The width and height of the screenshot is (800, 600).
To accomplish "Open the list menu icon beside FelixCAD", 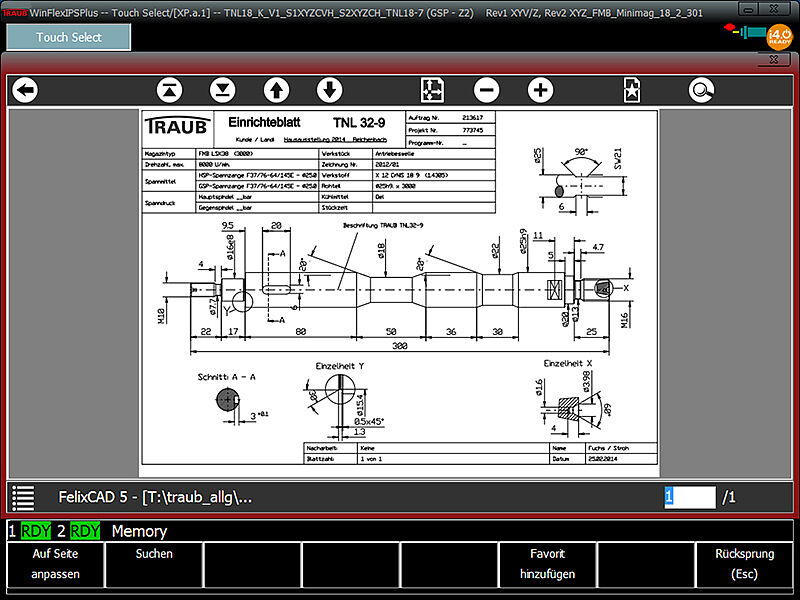I will tap(24, 497).
